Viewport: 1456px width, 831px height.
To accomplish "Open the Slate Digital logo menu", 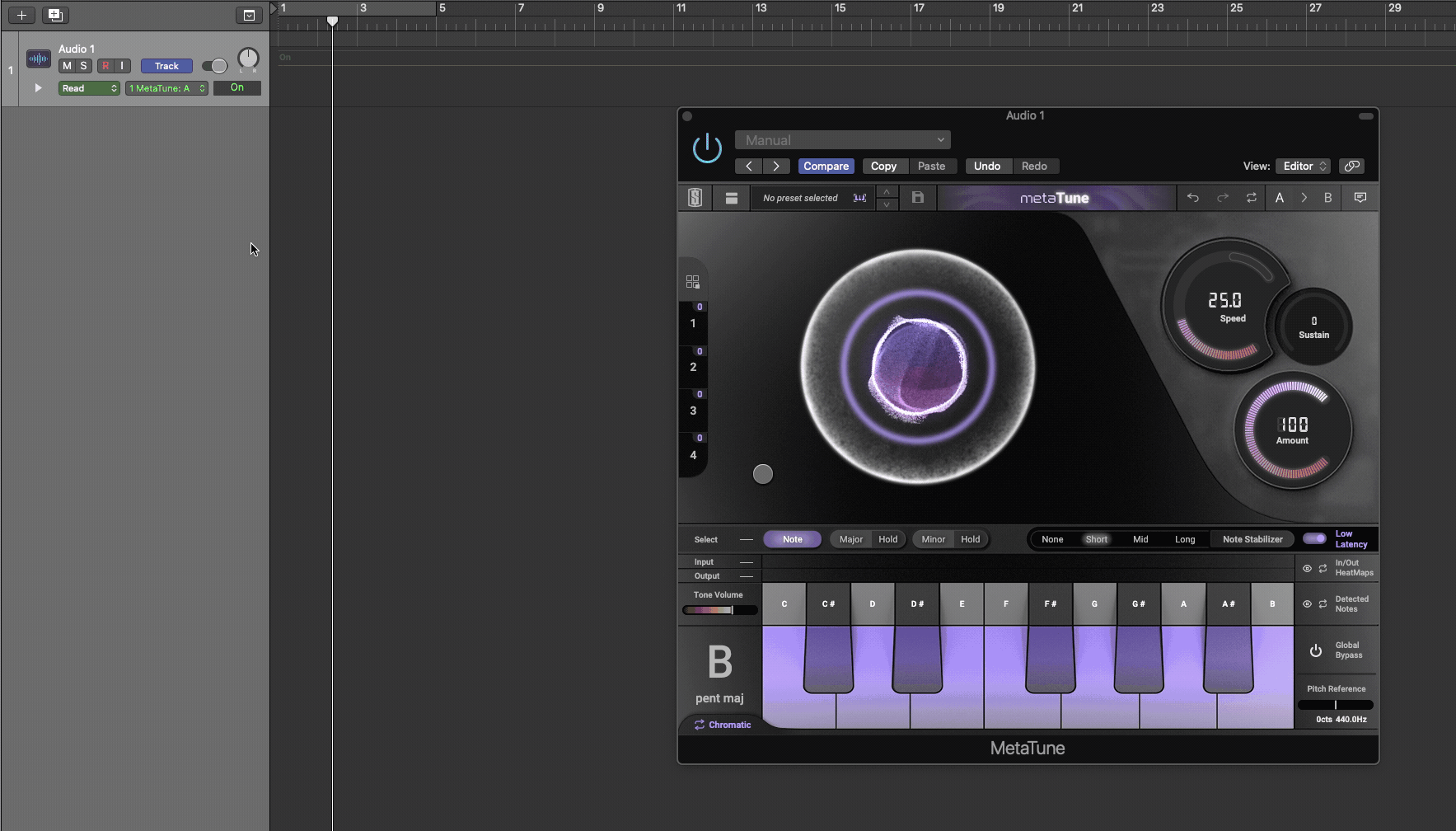I will click(x=695, y=198).
